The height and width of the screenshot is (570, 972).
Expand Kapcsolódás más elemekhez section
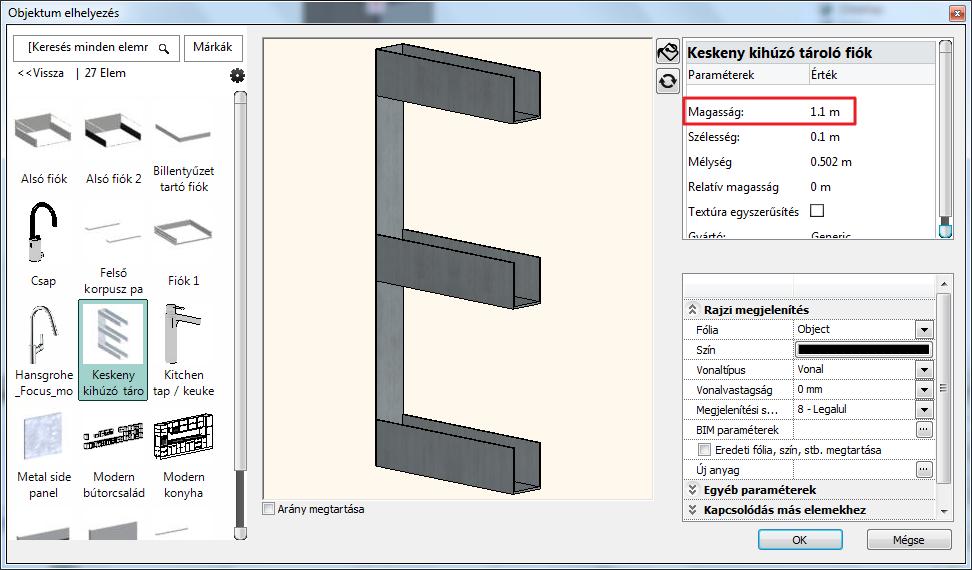[x=692, y=509]
